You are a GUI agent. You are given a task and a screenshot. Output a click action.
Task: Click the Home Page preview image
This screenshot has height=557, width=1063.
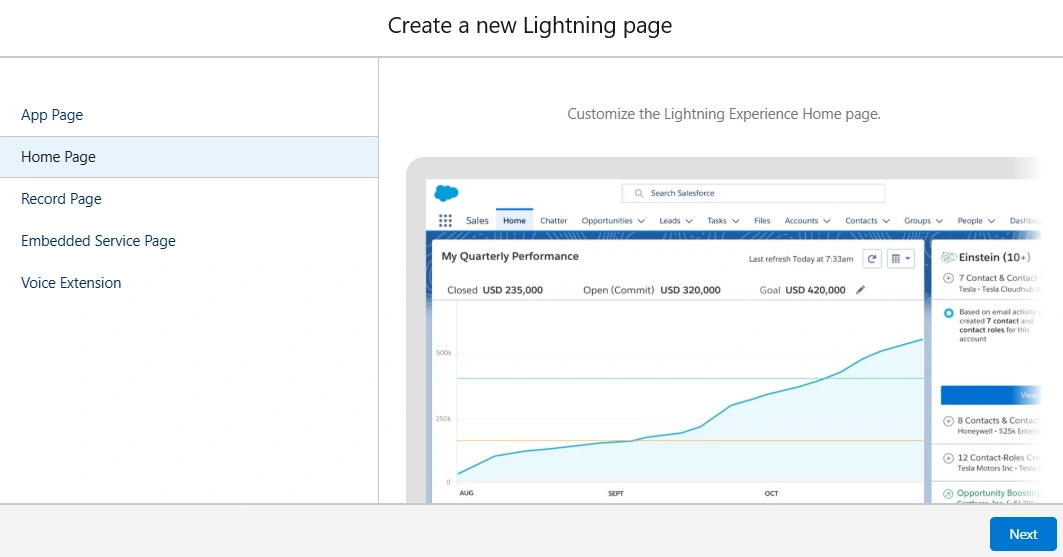coord(723,330)
